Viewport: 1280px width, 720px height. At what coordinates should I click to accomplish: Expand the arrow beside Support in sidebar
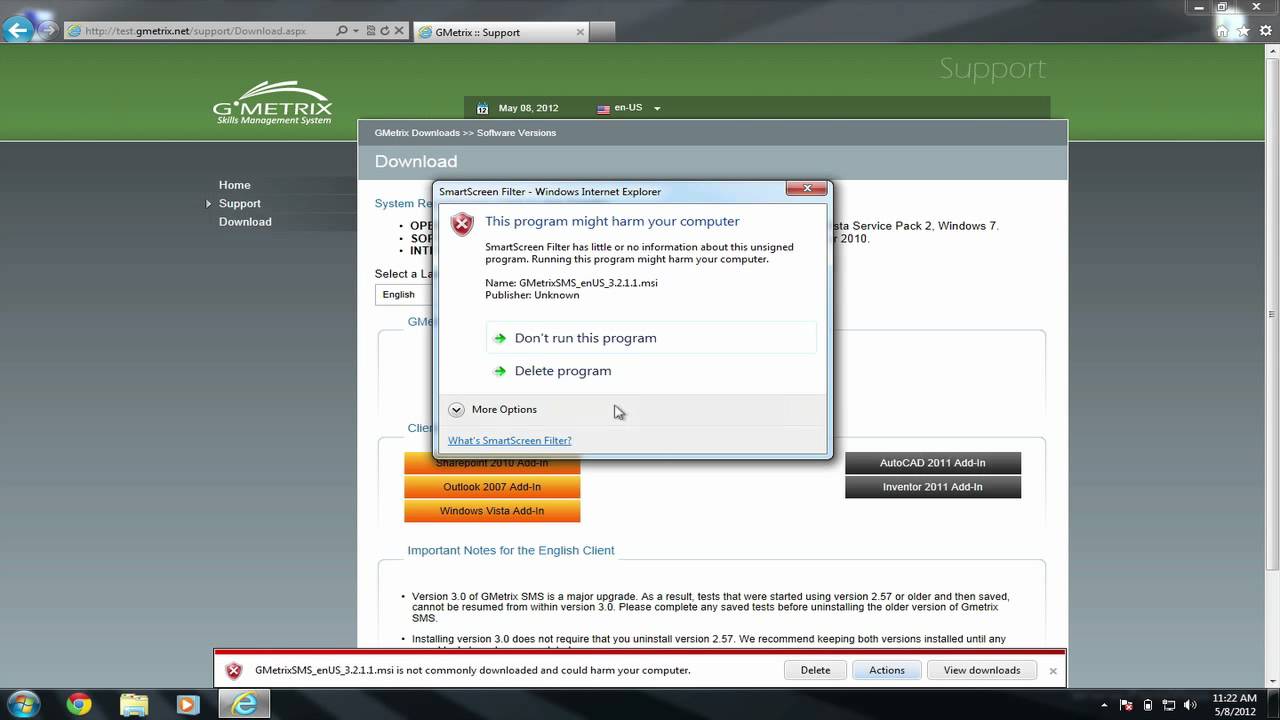coord(208,203)
